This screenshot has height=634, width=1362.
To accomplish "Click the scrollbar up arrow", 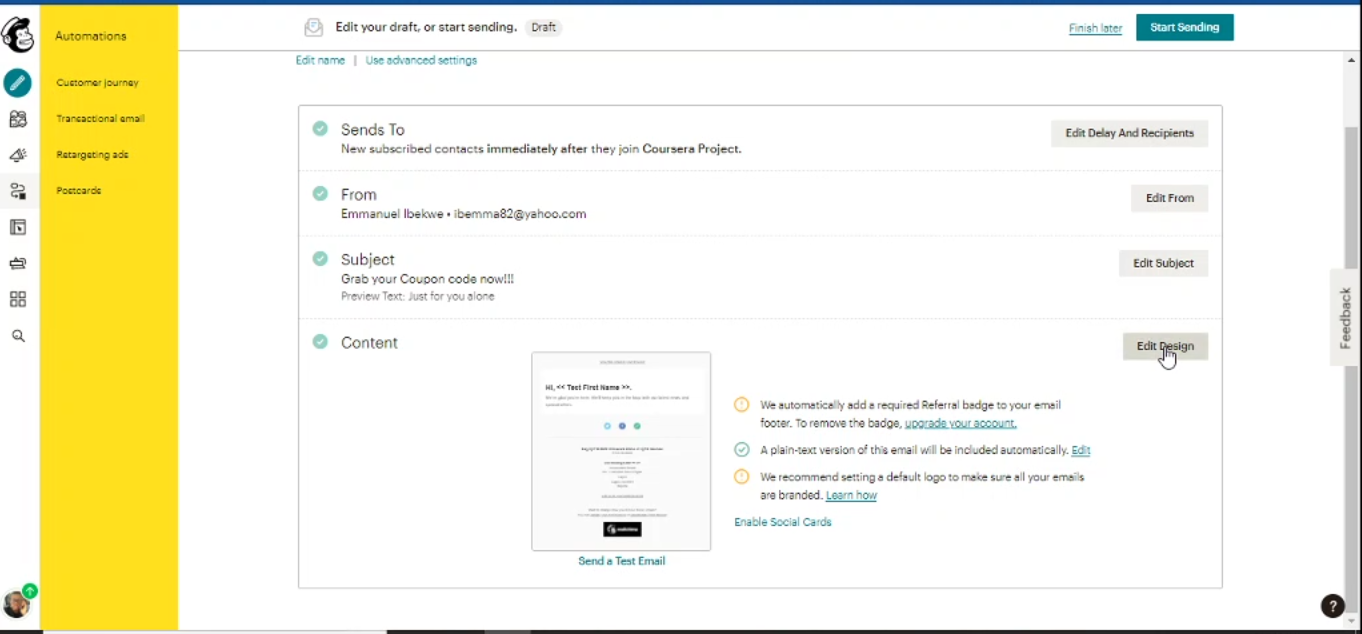I will click(x=1352, y=60).
